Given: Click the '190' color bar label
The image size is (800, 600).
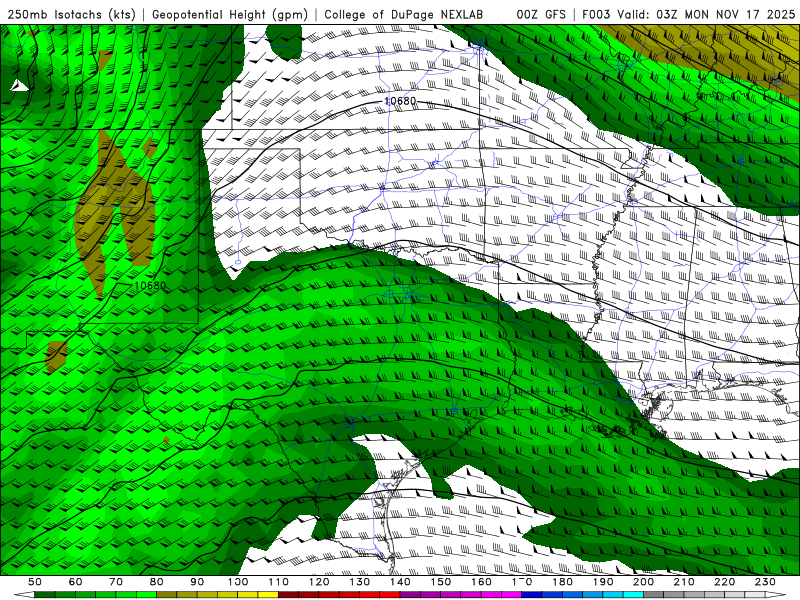Looking at the screenshot, I should [x=603, y=582].
